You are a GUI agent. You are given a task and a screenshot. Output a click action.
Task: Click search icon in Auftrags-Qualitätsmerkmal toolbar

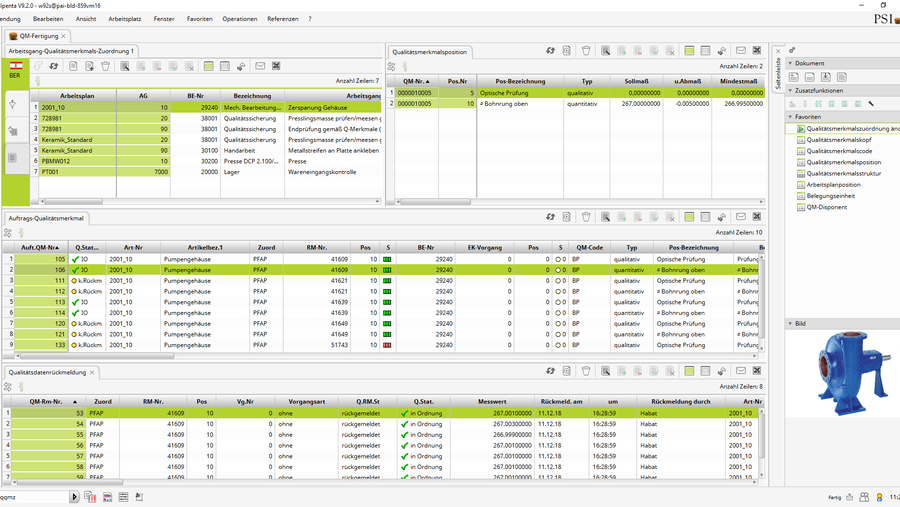click(606, 217)
